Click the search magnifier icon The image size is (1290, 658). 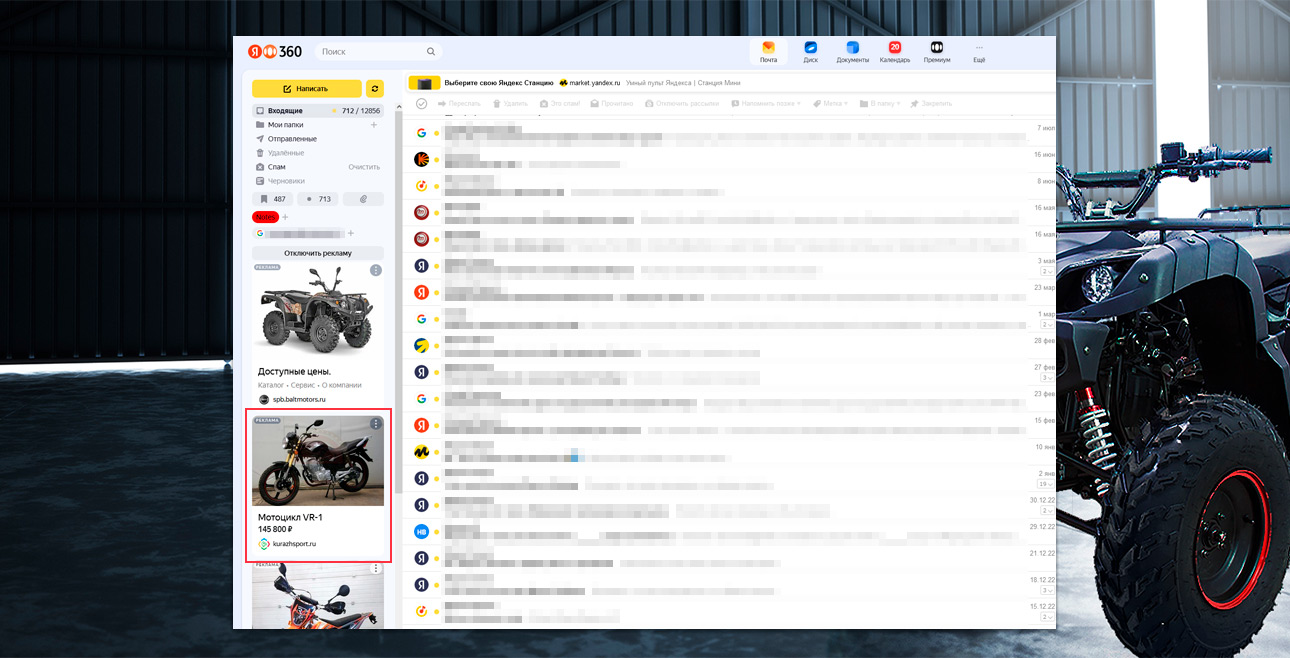pos(431,52)
